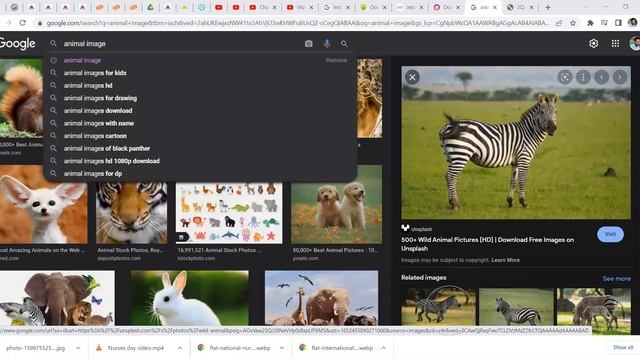Reload the page
The image size is (640, 360).
22,23
